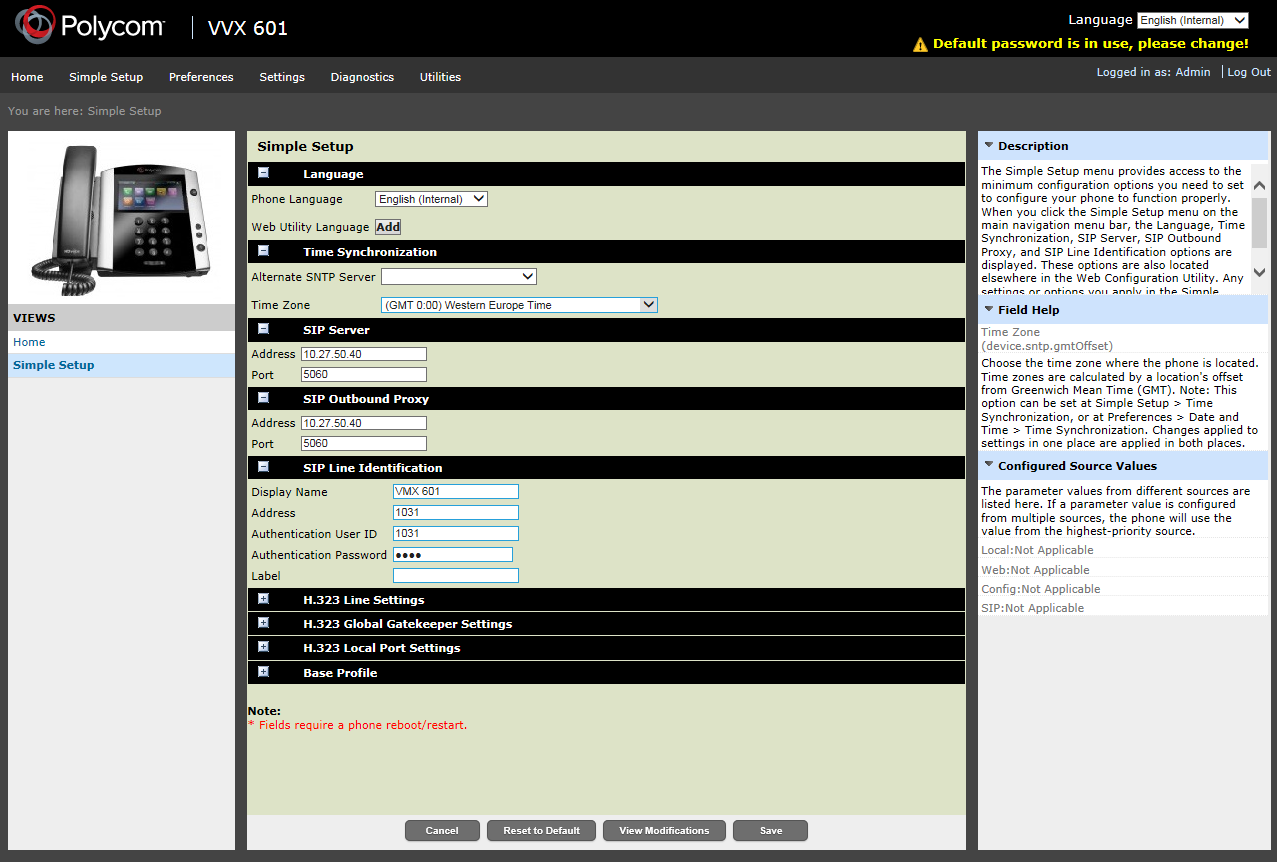Expand the Base Profile plus icon
The height and width of the screenshot is (862, 1277).
(263, 672)
